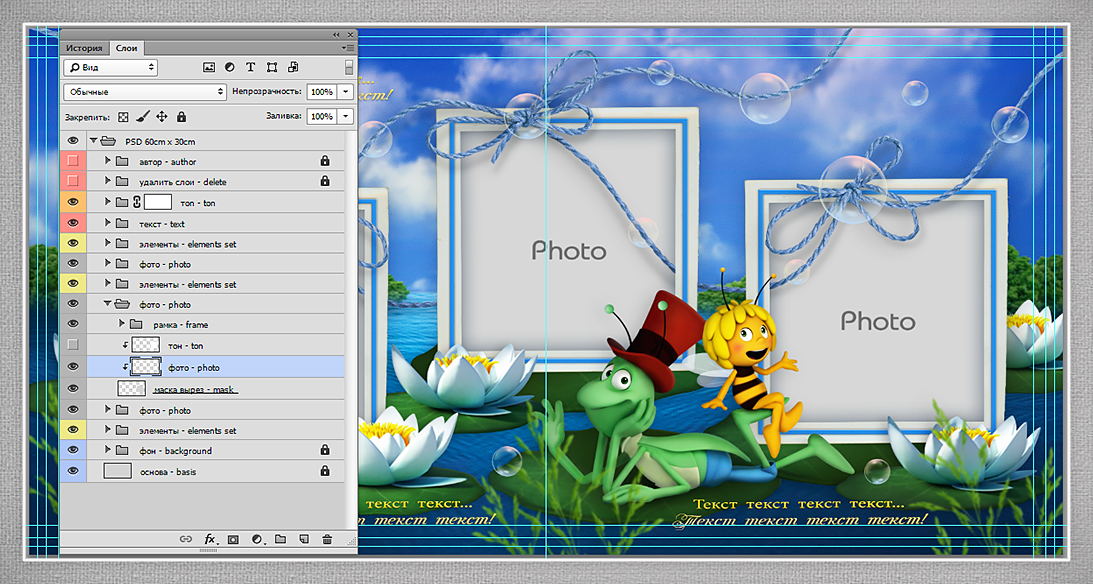
Task: Show the hidden clipped тон - ton layer
Action: [x=72, y=345]
